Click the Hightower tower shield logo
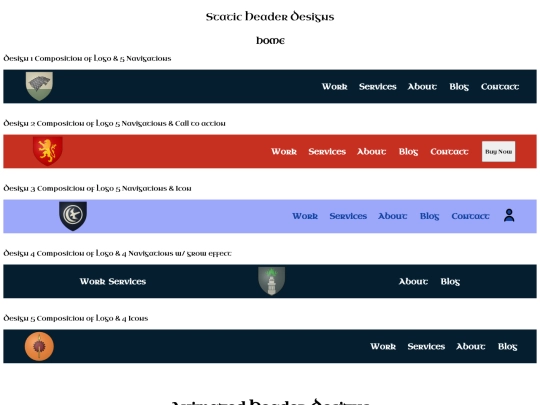 pos(271,281)
